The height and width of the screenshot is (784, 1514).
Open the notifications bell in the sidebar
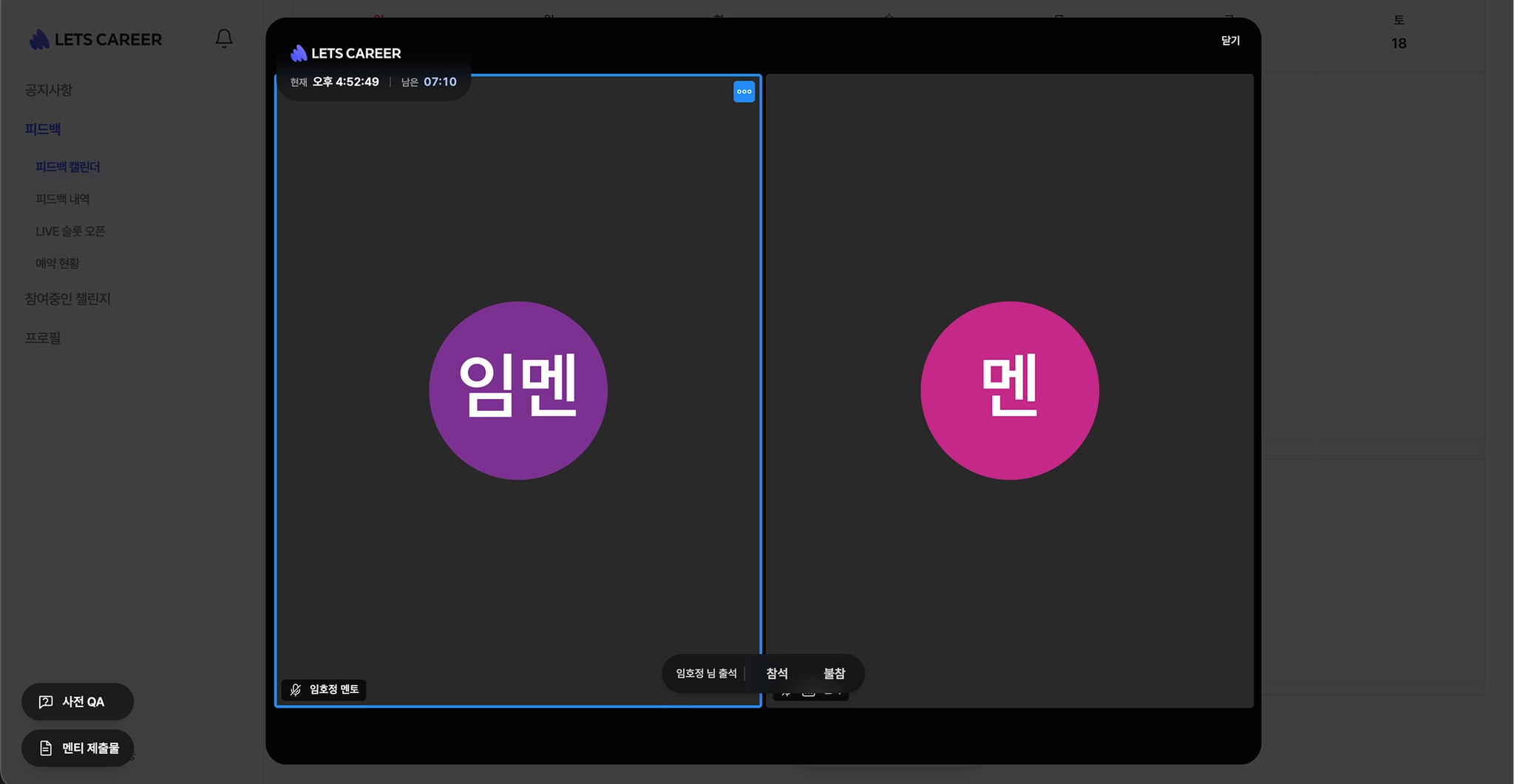(x=224, y=38)
